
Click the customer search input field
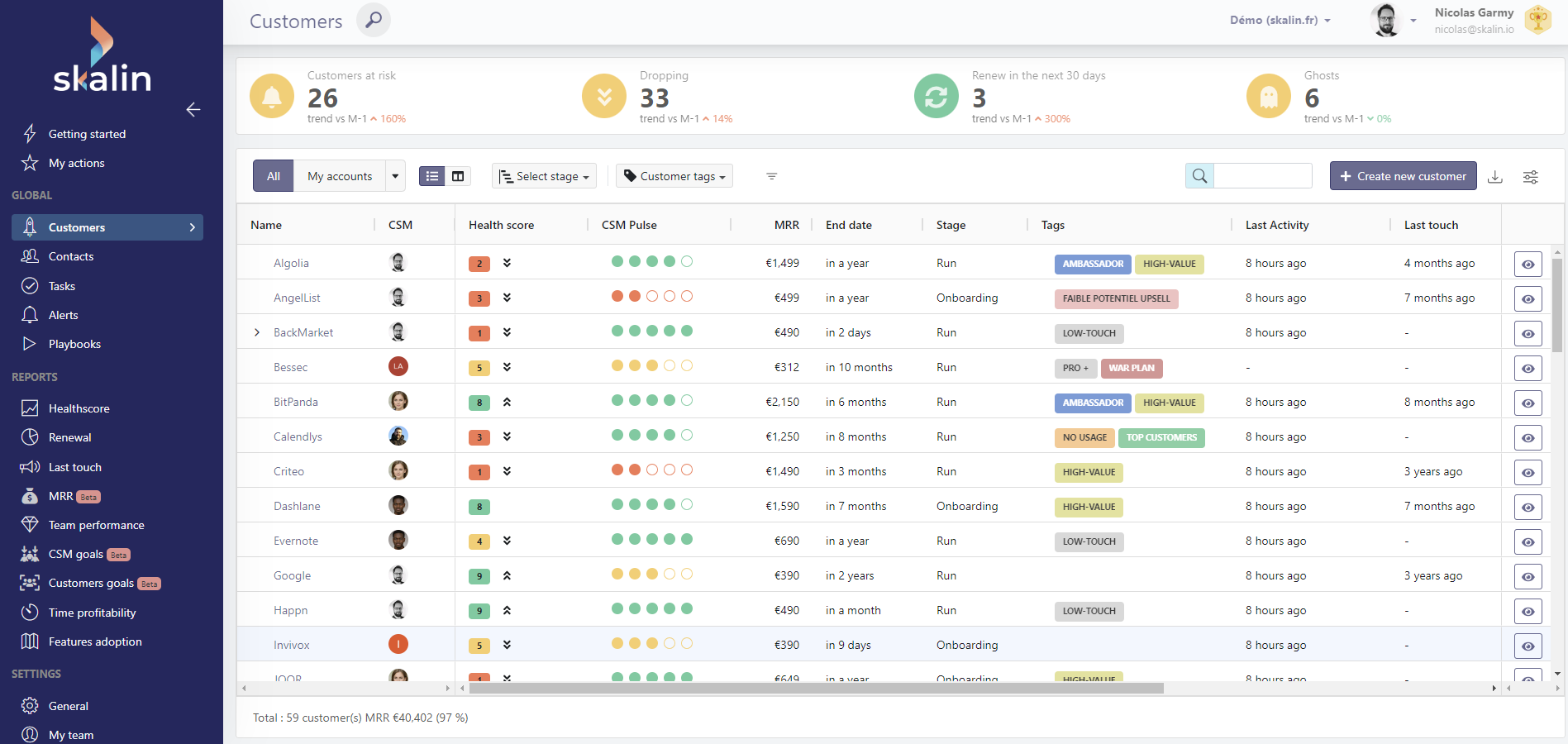click(1262, 176)
